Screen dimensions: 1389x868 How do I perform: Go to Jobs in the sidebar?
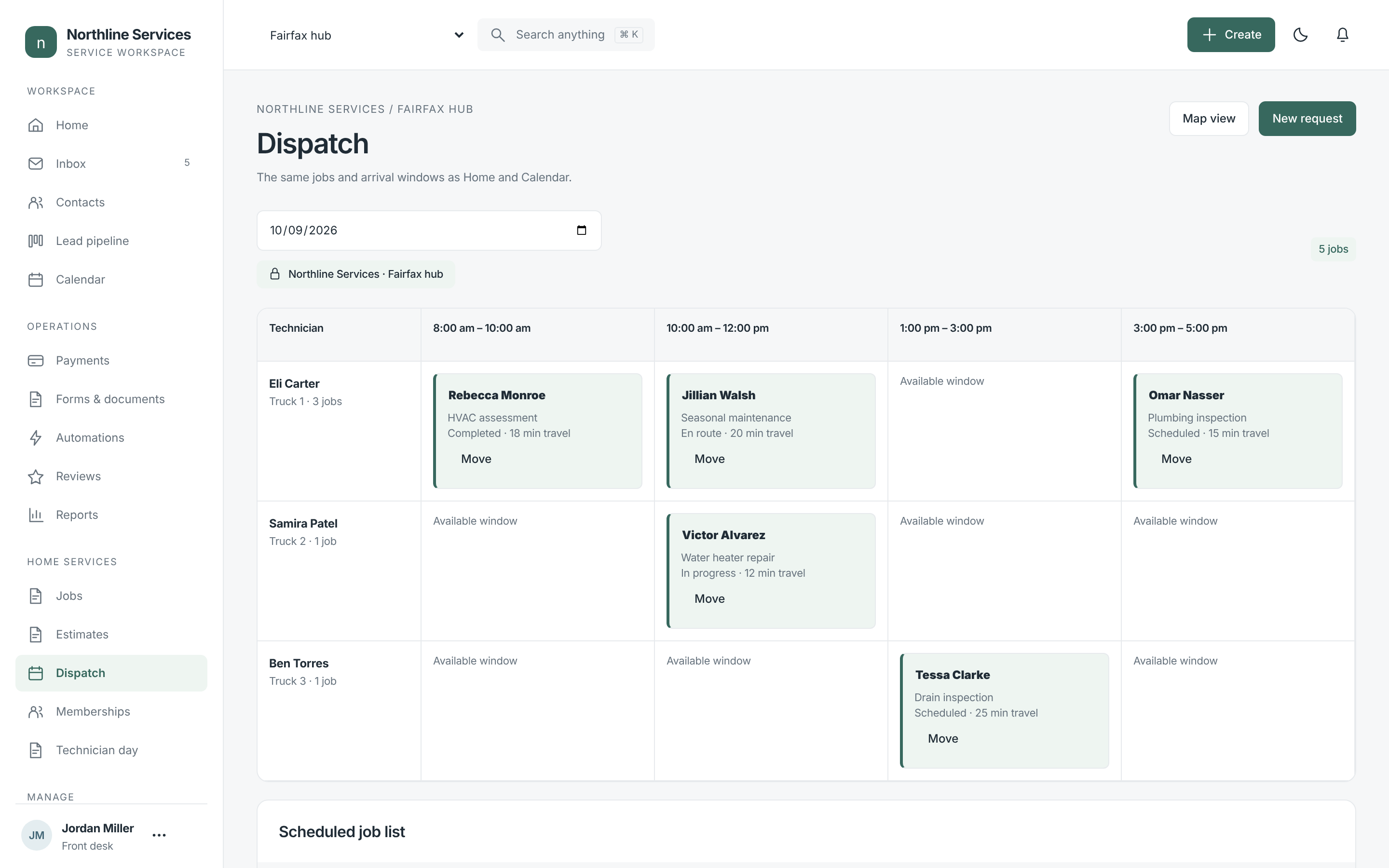tap(111, 596)
